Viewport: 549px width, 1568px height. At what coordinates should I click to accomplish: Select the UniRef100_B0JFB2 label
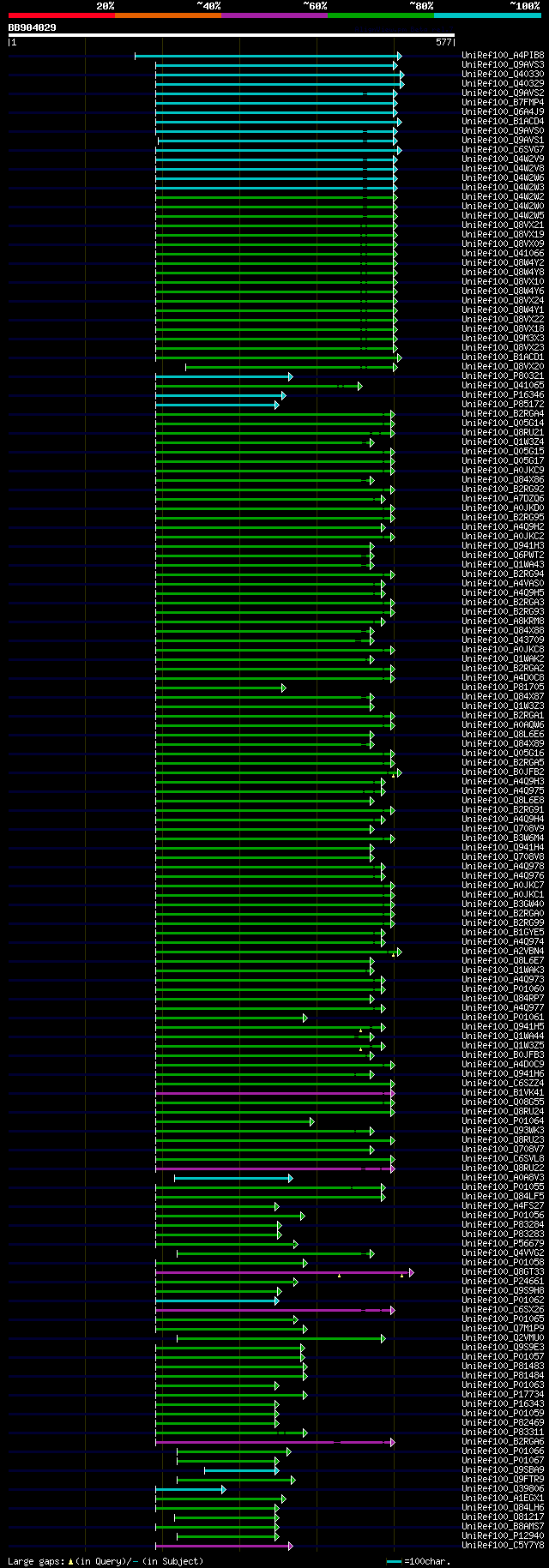(x=503, y=772)
